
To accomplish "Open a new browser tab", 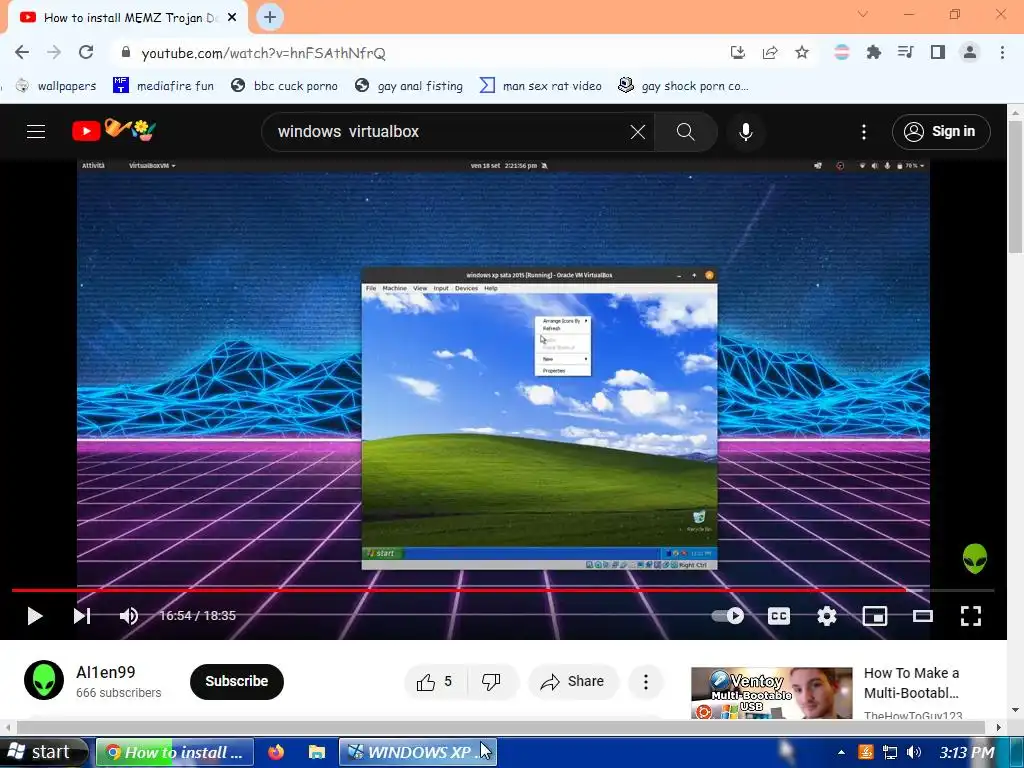I will point(270,17).
